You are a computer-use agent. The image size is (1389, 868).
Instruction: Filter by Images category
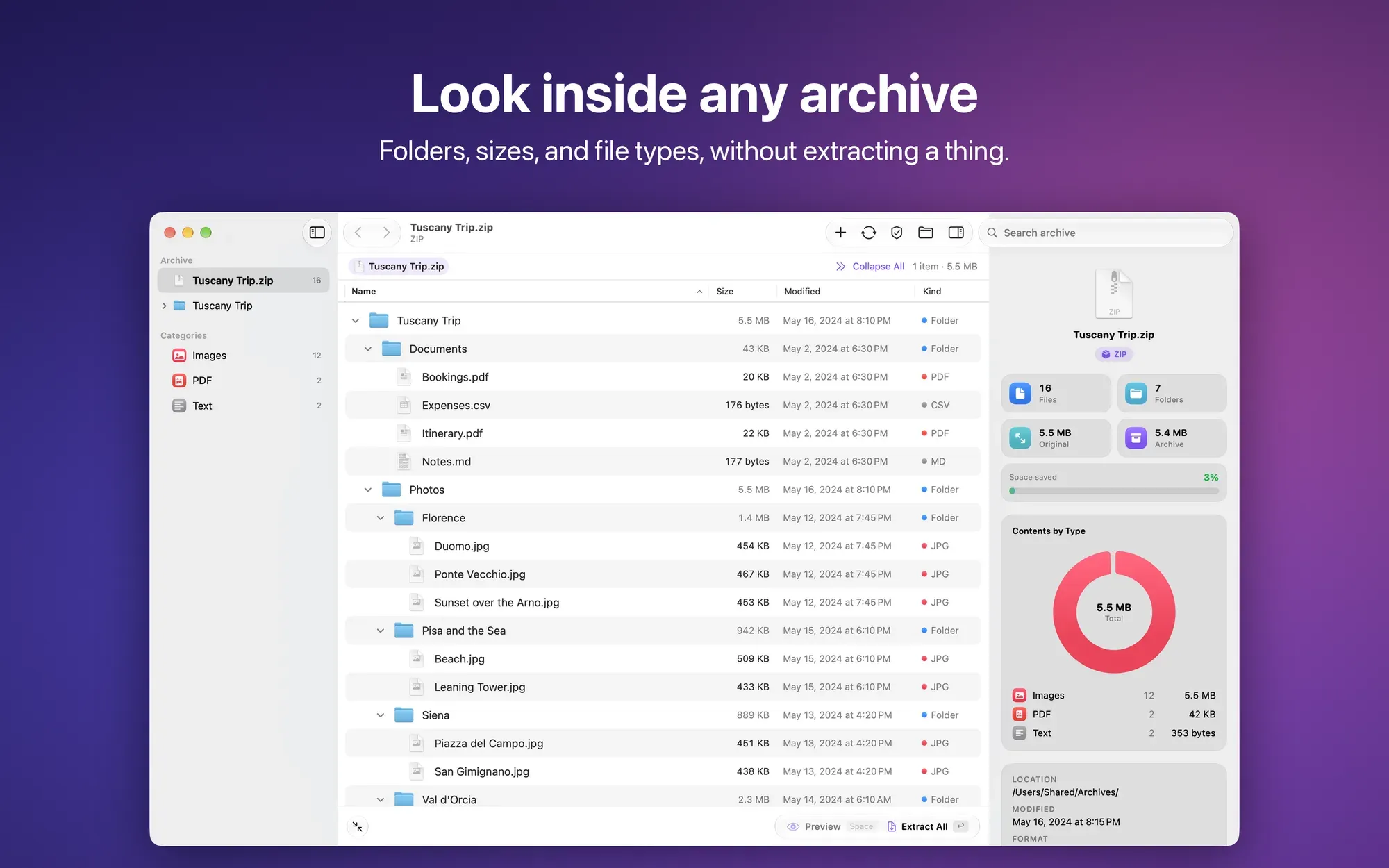(x=243, y=356)
